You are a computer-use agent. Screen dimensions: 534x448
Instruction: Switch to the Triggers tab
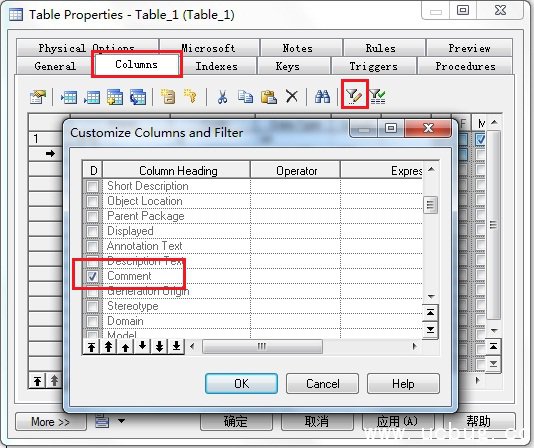coord(374,66)
